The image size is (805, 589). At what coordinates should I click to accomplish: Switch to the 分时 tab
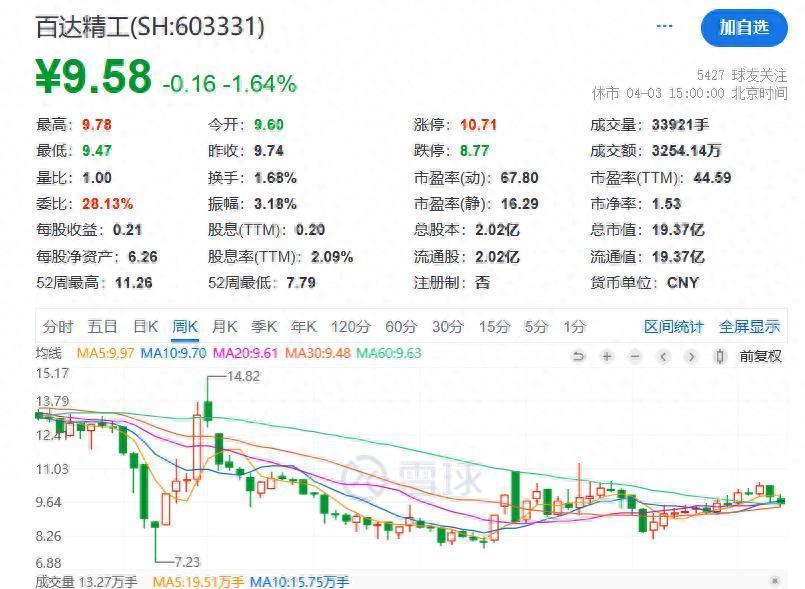pyautogui.click(x=58, y=327)
